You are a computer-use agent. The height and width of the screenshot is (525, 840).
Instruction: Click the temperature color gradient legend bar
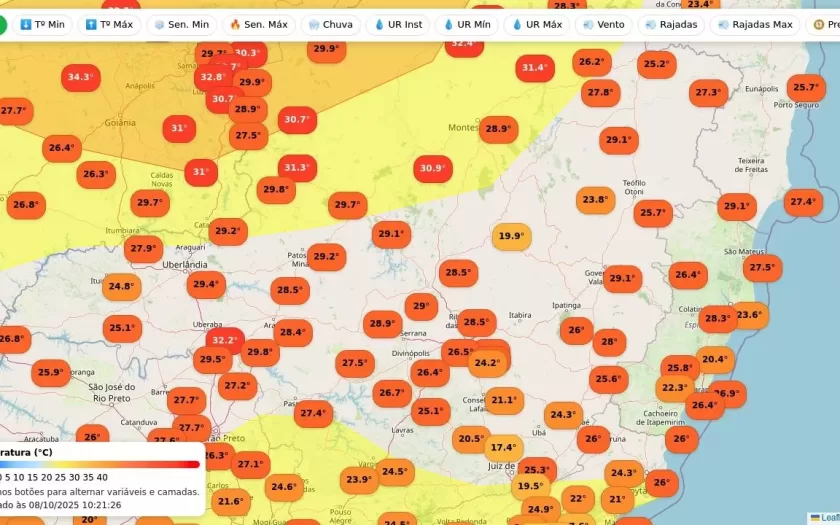pos(100,464)
